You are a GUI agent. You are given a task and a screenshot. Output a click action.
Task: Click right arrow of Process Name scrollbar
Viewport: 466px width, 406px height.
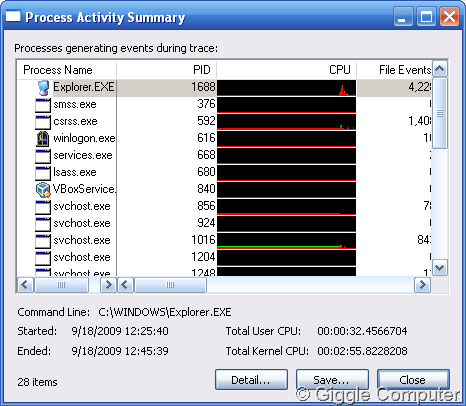[x=108, y=285]
